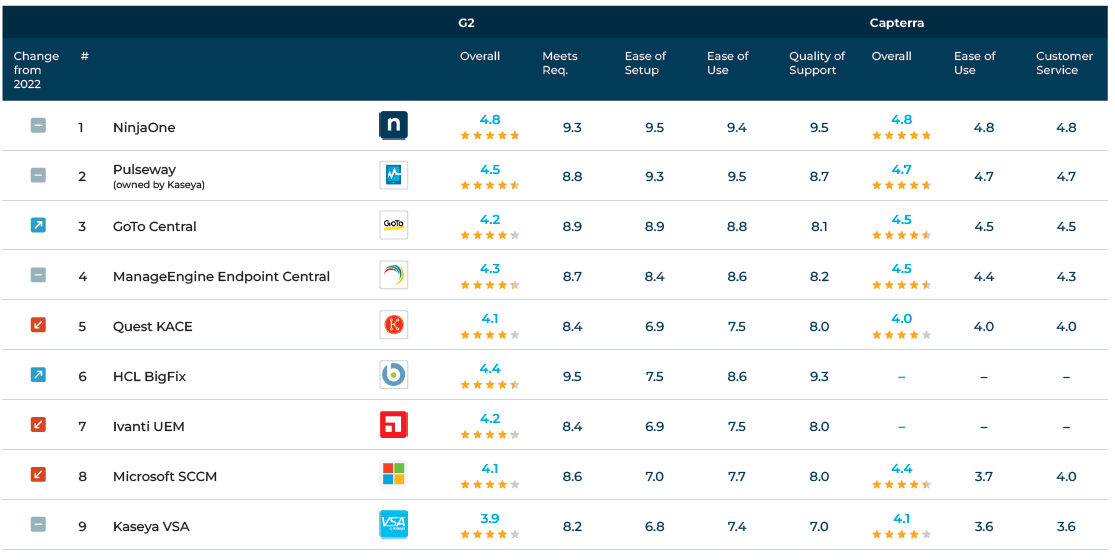Click GoTo Central's 8.1 Quality of Support value
This screenshot has height=560, width=1115.
click(819, 227)
